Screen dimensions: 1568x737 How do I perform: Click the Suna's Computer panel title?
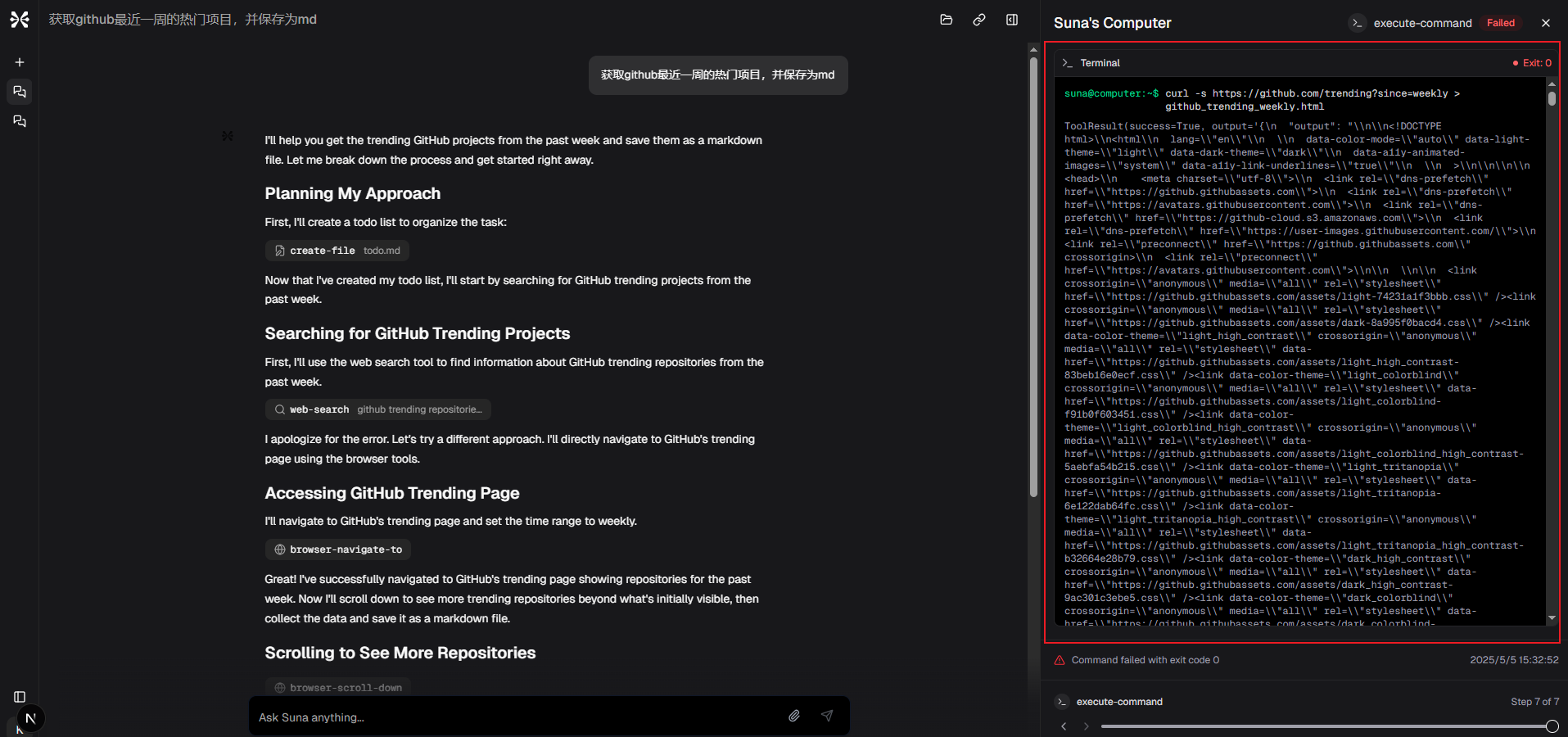pos(1113,23)
